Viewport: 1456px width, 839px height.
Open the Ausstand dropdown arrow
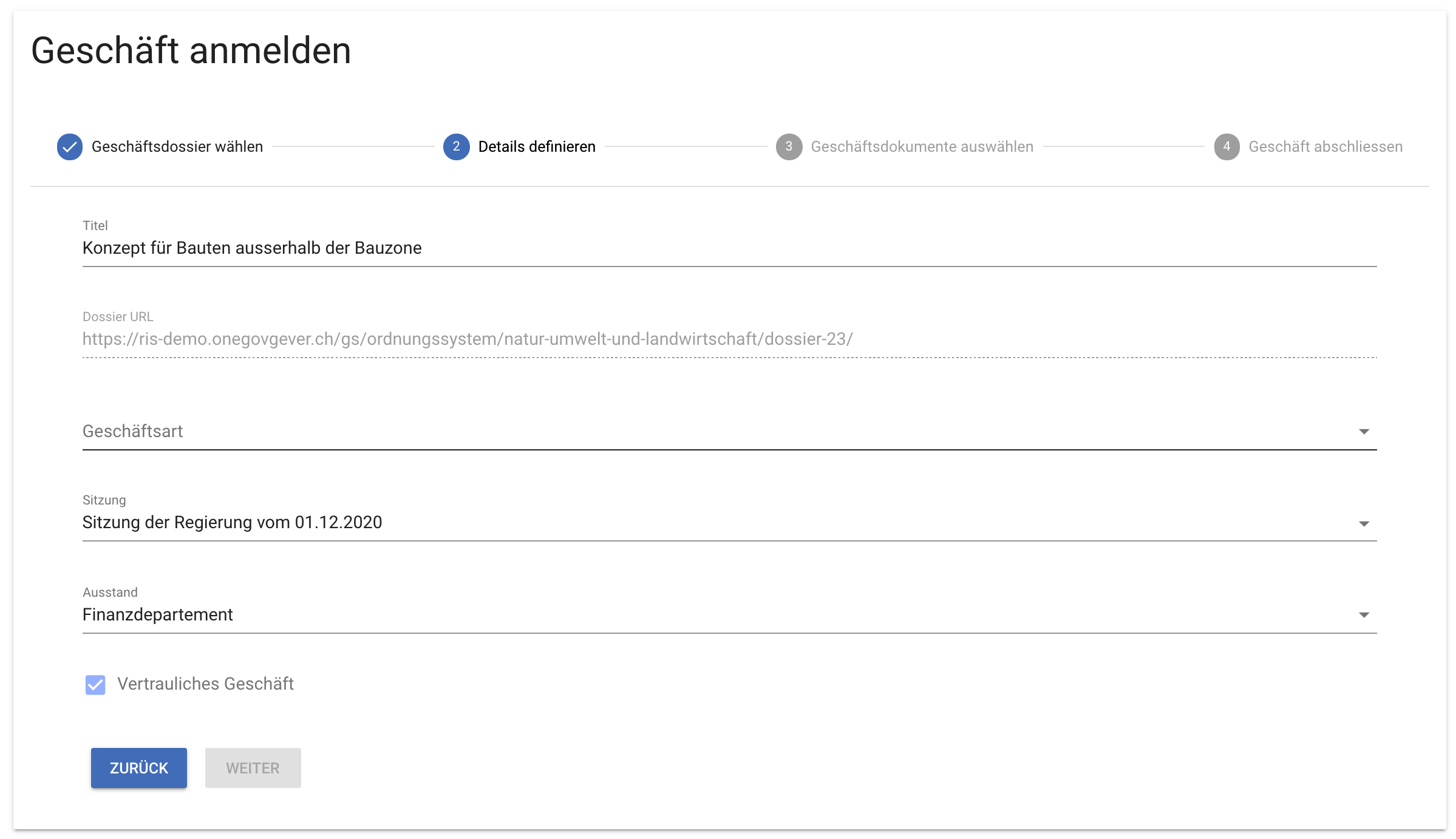coord(1364,615)
